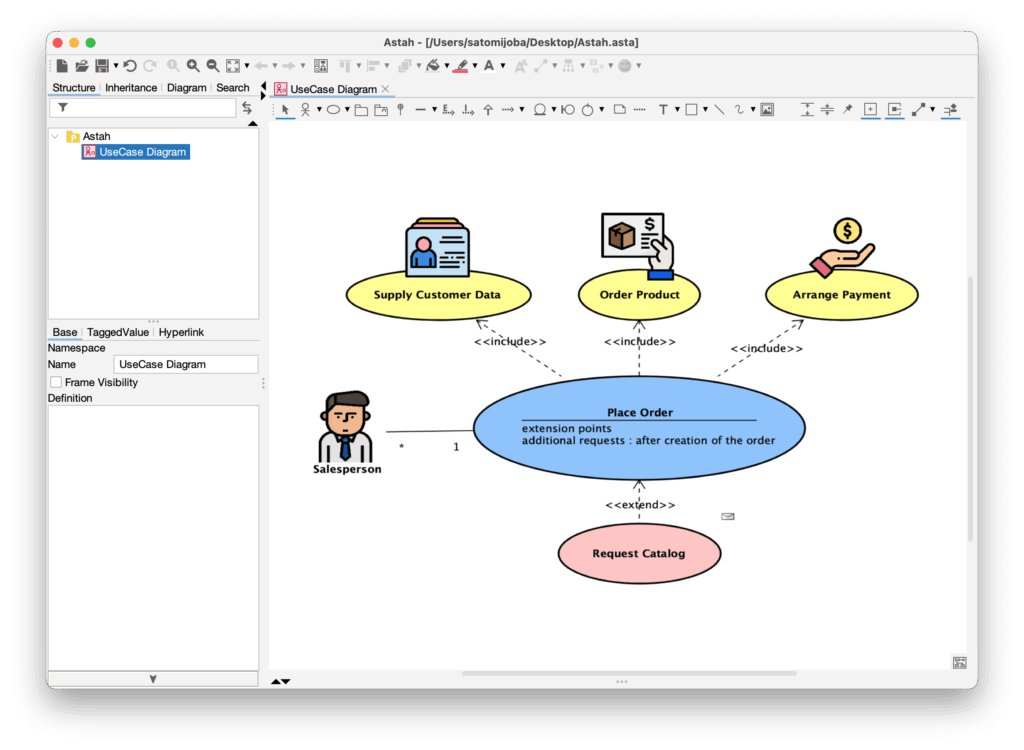
Task: Open the fill color bucket picker
Action: pyautogui.click(x=432, y=65)
